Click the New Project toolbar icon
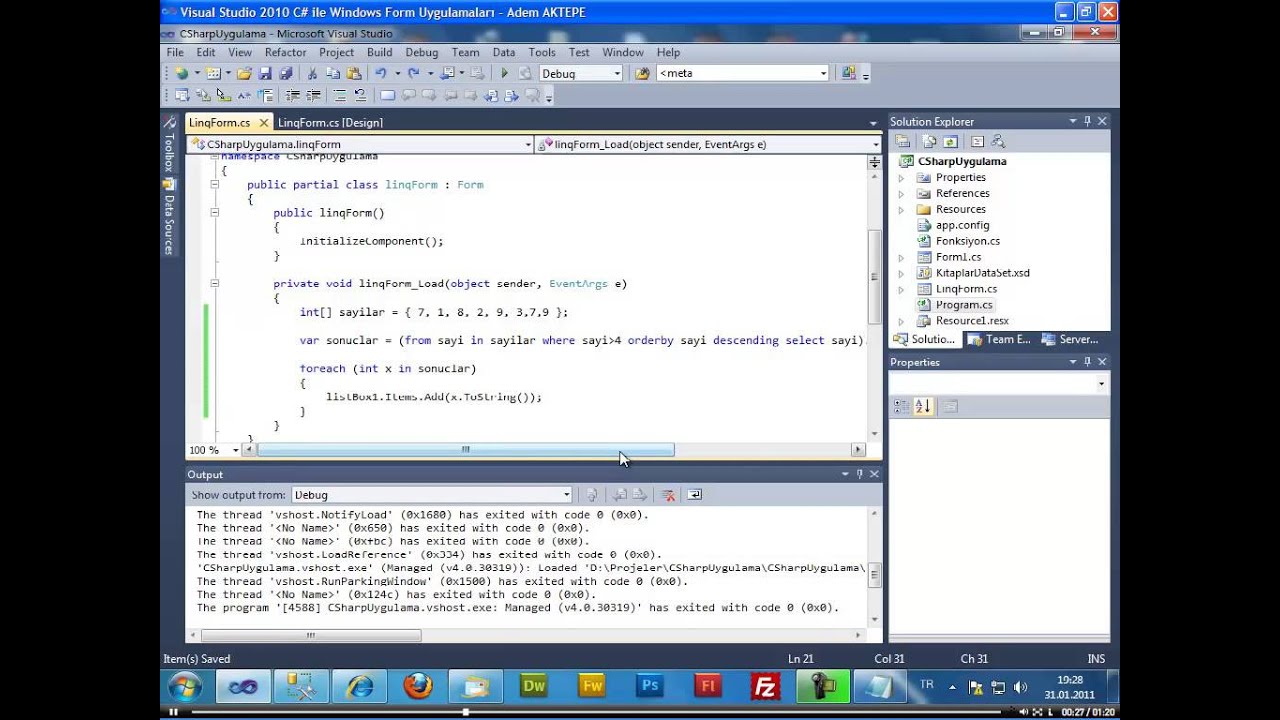The height and width of the screenshot is (720, 1280). 181,73
